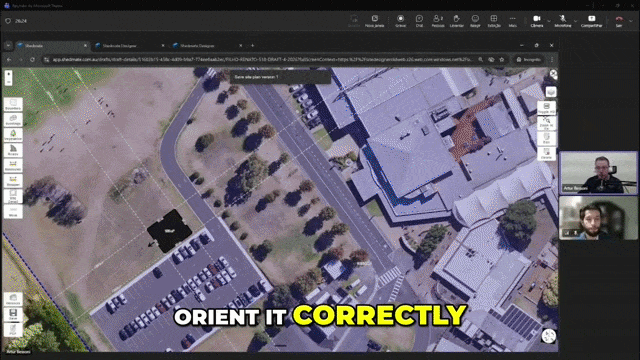The width and height of the screenshot is (640, 360).
Task: Bookmark the page with the star icon
Action: (502, 60)
